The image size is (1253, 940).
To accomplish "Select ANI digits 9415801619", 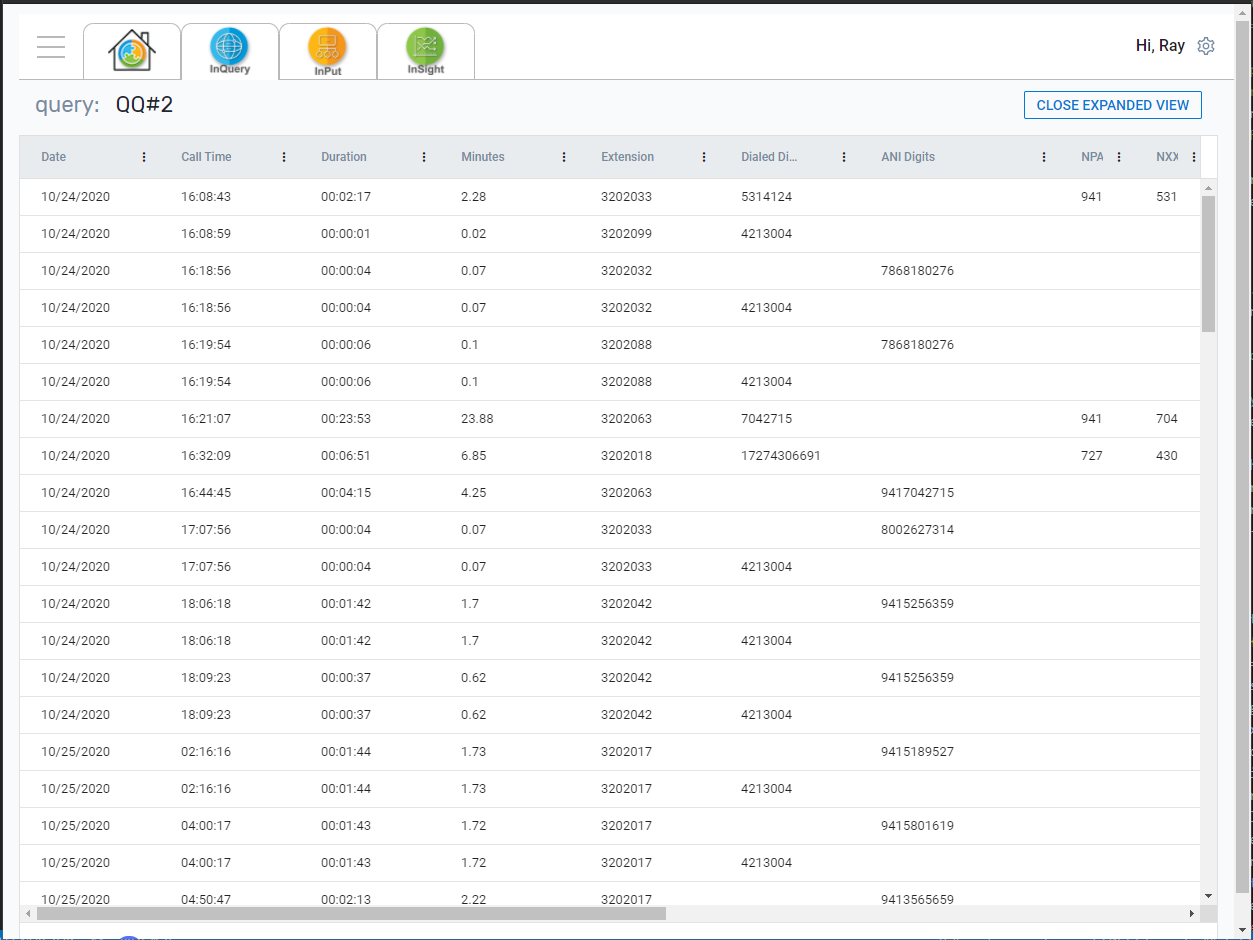I will pos(917,826).
